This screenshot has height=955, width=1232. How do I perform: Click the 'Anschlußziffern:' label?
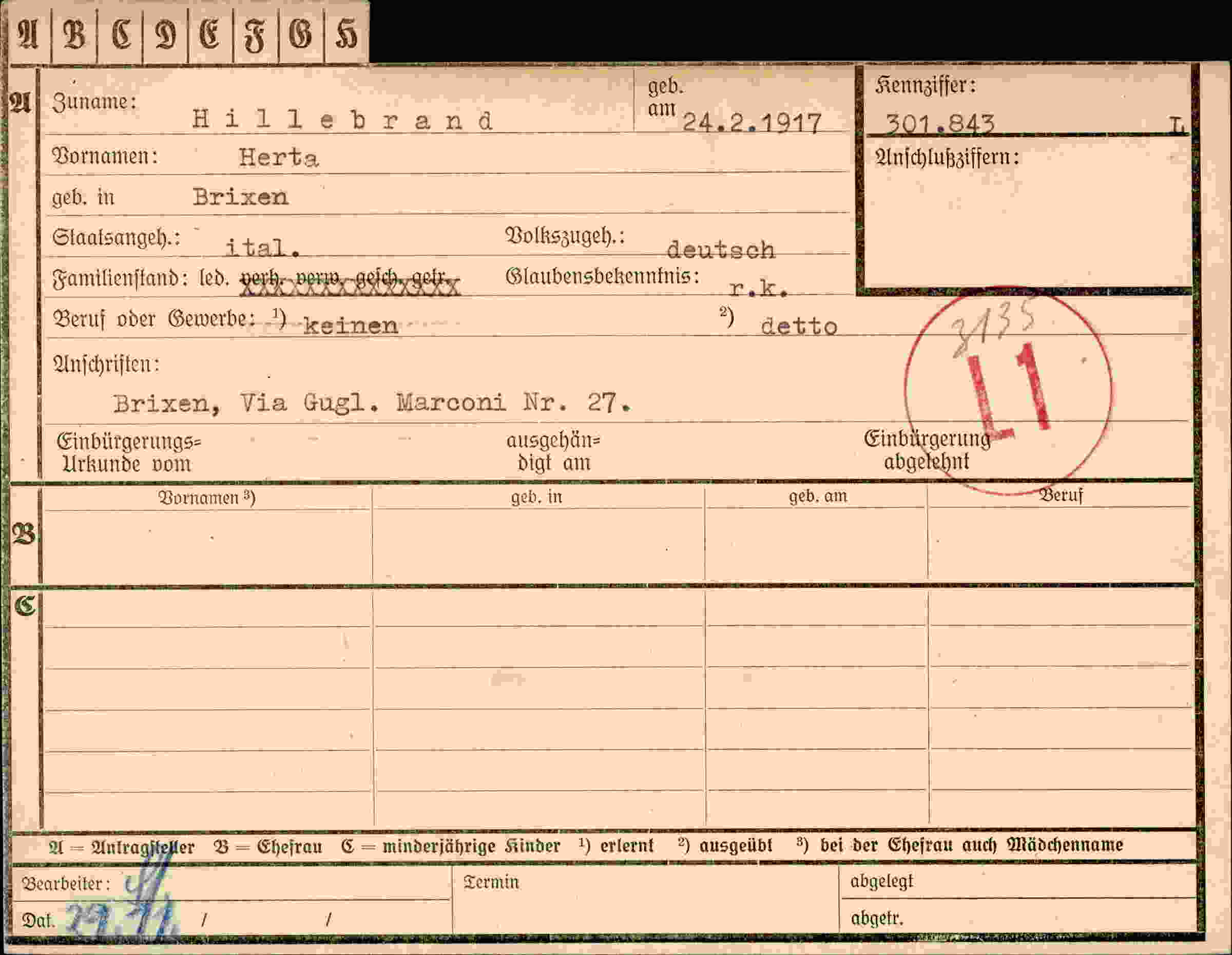coord(947,158)
